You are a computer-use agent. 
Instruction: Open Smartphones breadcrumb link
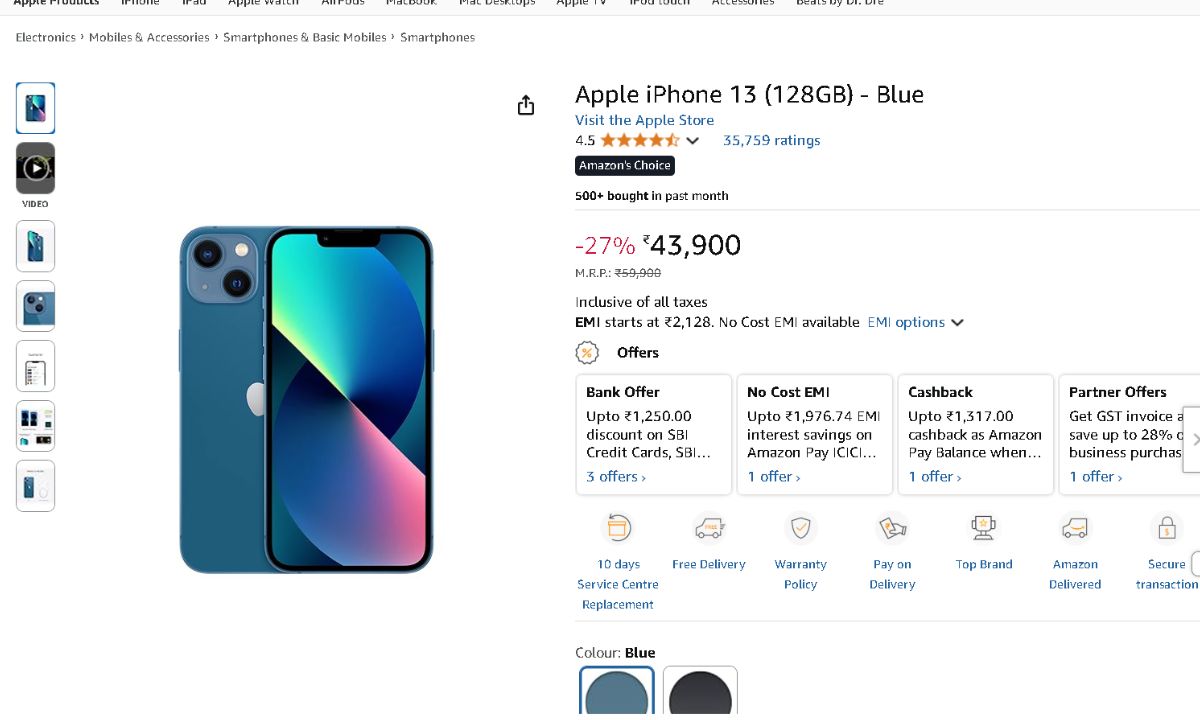point(437,37)
